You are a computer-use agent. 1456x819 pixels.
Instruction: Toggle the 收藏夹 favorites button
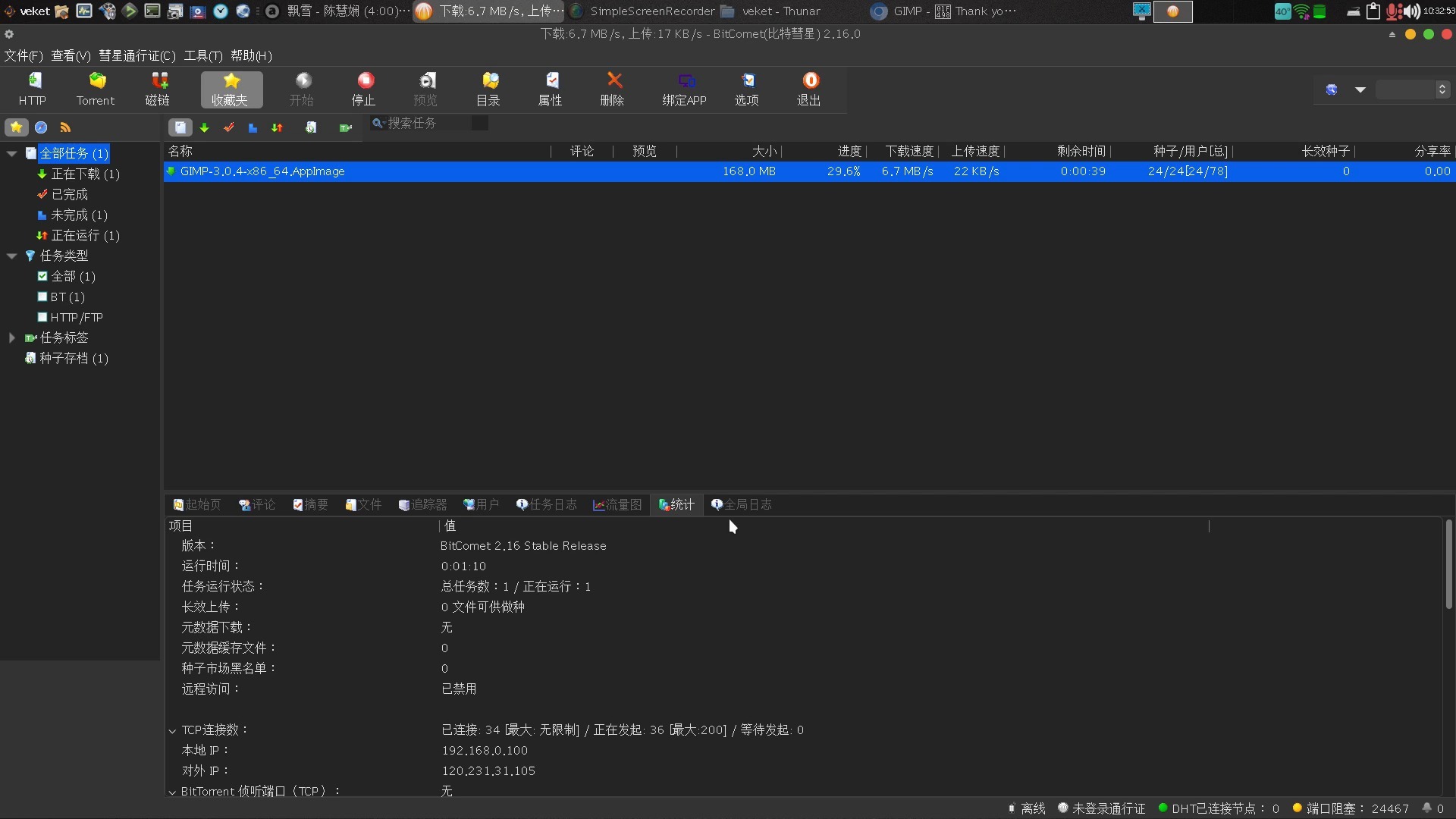[231, 89]
